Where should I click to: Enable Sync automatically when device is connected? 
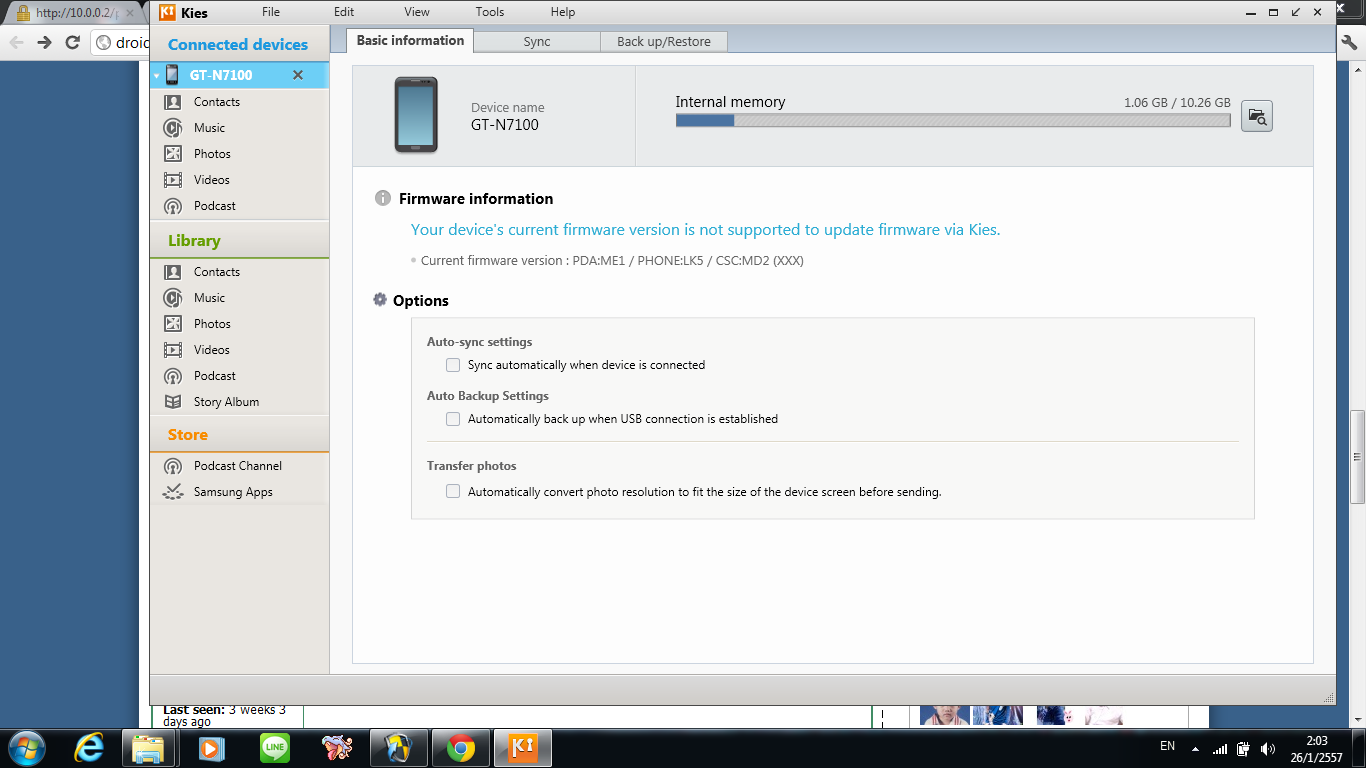tap(453, 365)
